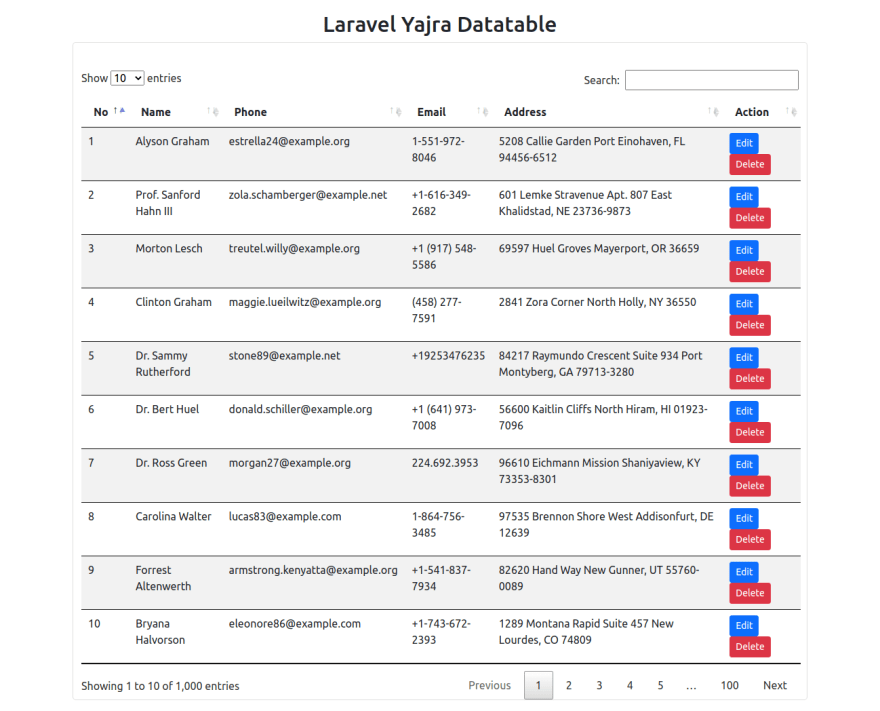Edit Dr. Bert Huel entry

[744, 411]
